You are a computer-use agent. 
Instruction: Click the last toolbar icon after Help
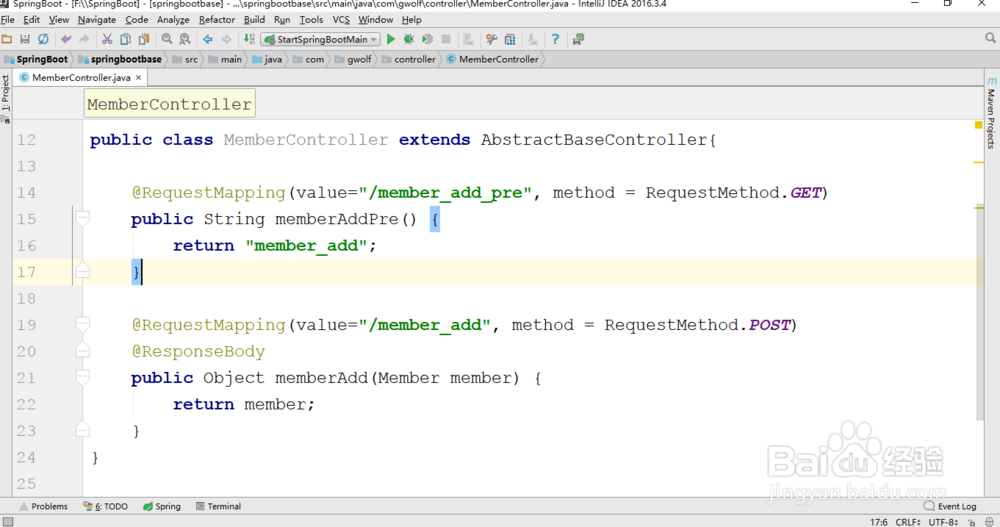578,40
